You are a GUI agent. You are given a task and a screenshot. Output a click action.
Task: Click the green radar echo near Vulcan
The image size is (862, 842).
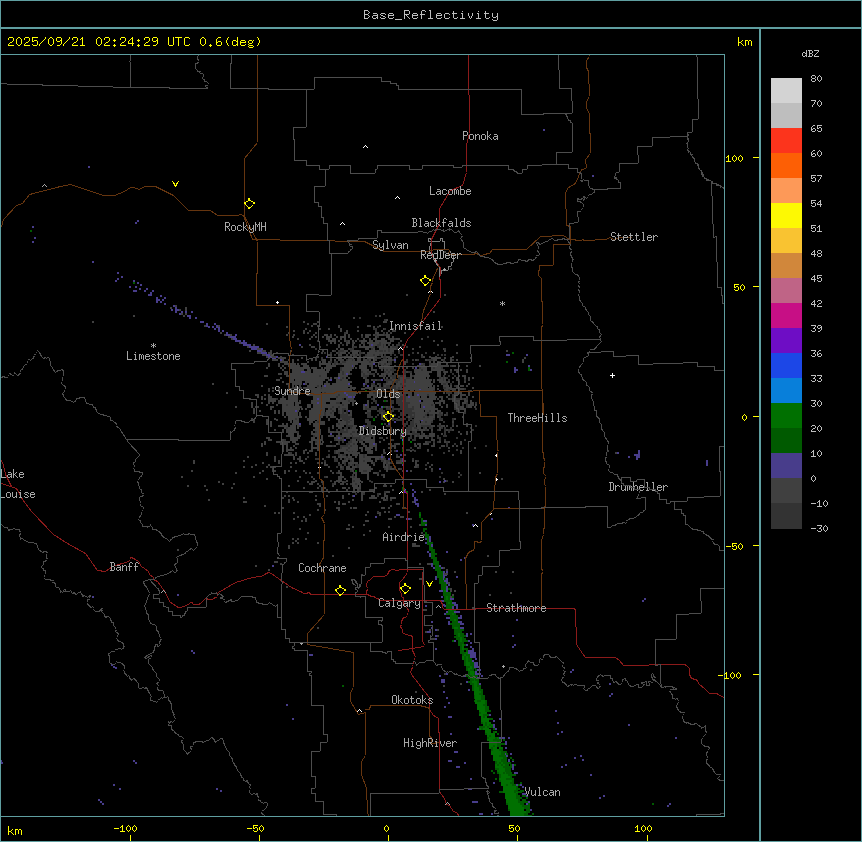516,795
